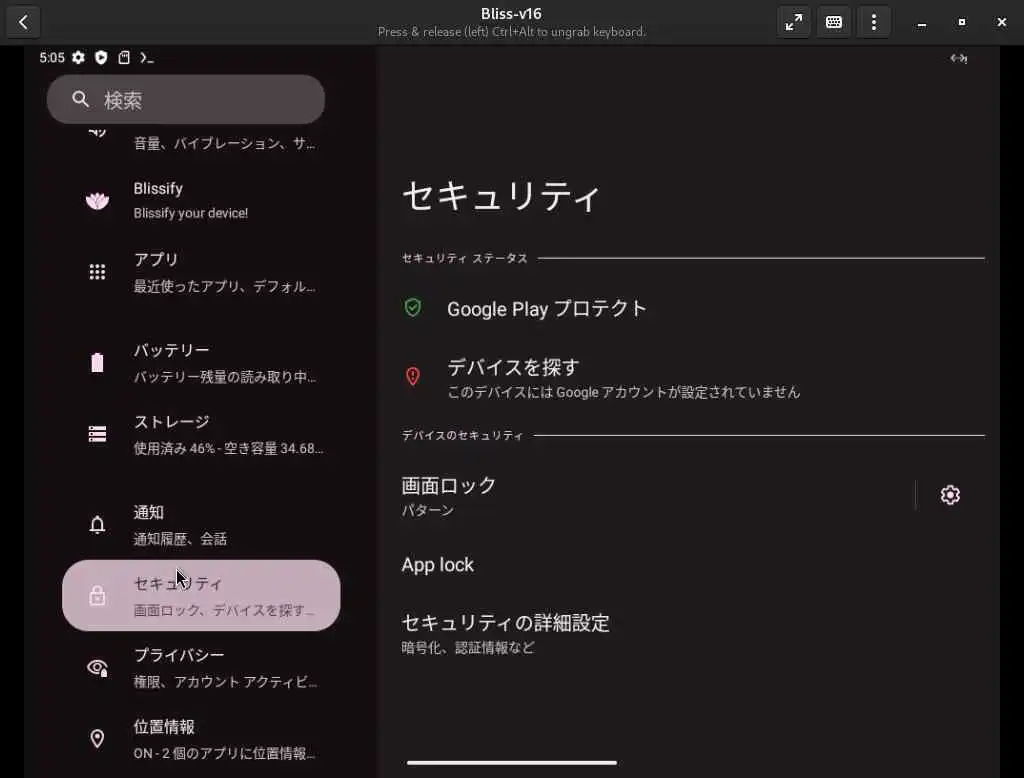Open the 位置情報 settings entry
The width and height of the screenshot is (1024, 778).
pyautogui.click(x=201, y=739)
